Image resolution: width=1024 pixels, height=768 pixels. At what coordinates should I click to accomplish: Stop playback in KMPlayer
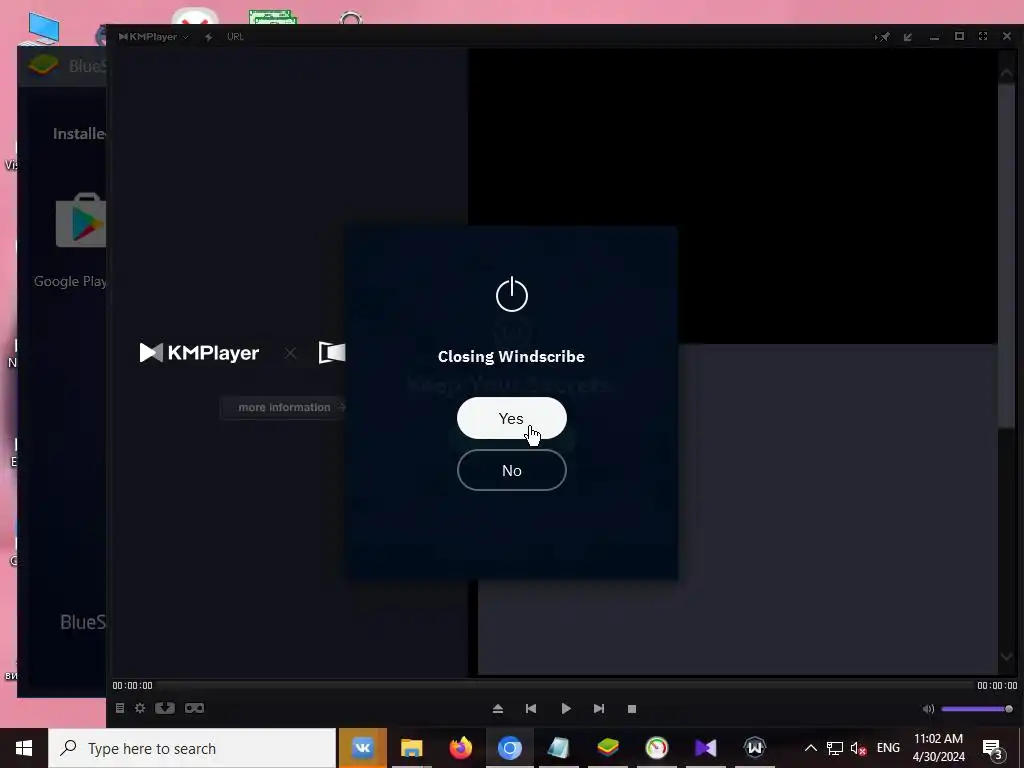pos(632,709)
